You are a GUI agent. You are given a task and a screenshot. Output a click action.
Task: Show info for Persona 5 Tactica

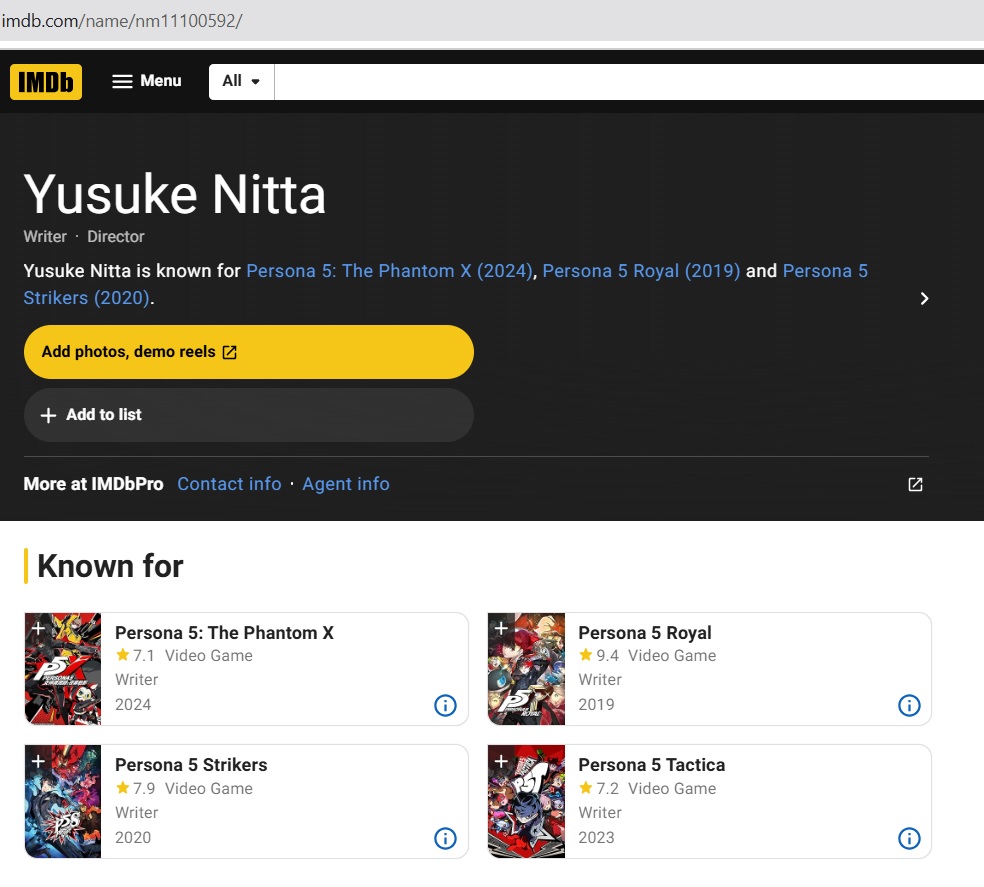point(909,838)
